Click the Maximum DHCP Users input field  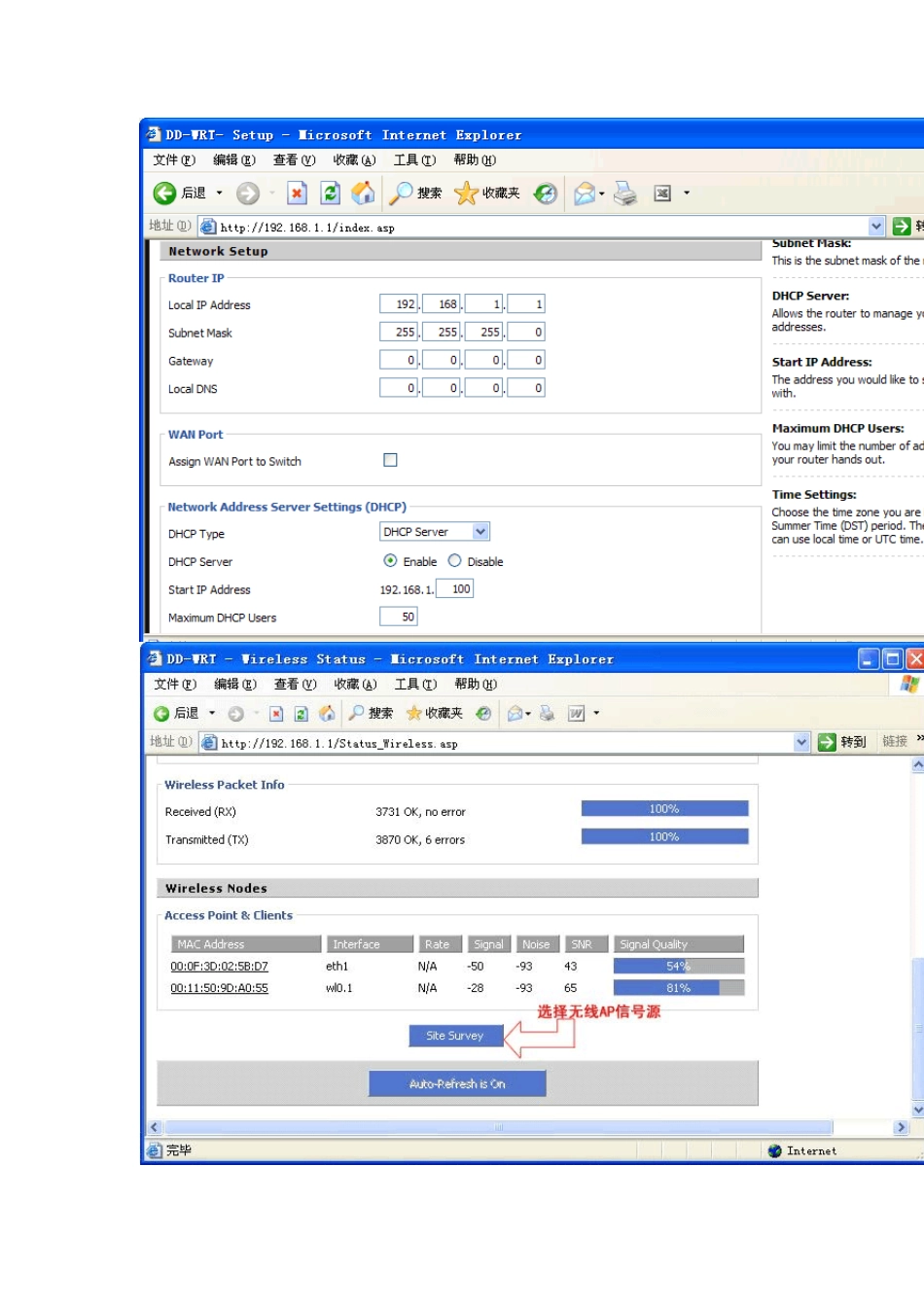(x=398, y=617)
